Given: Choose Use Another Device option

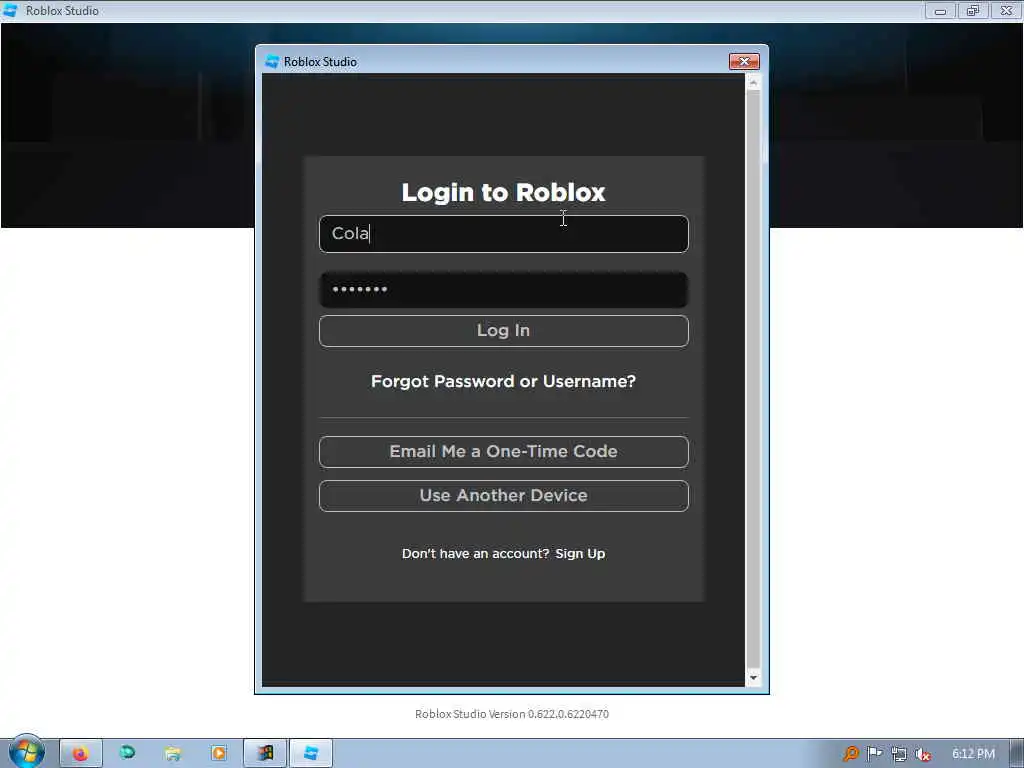Looking at the screenshot, I should tap(504, 496).
